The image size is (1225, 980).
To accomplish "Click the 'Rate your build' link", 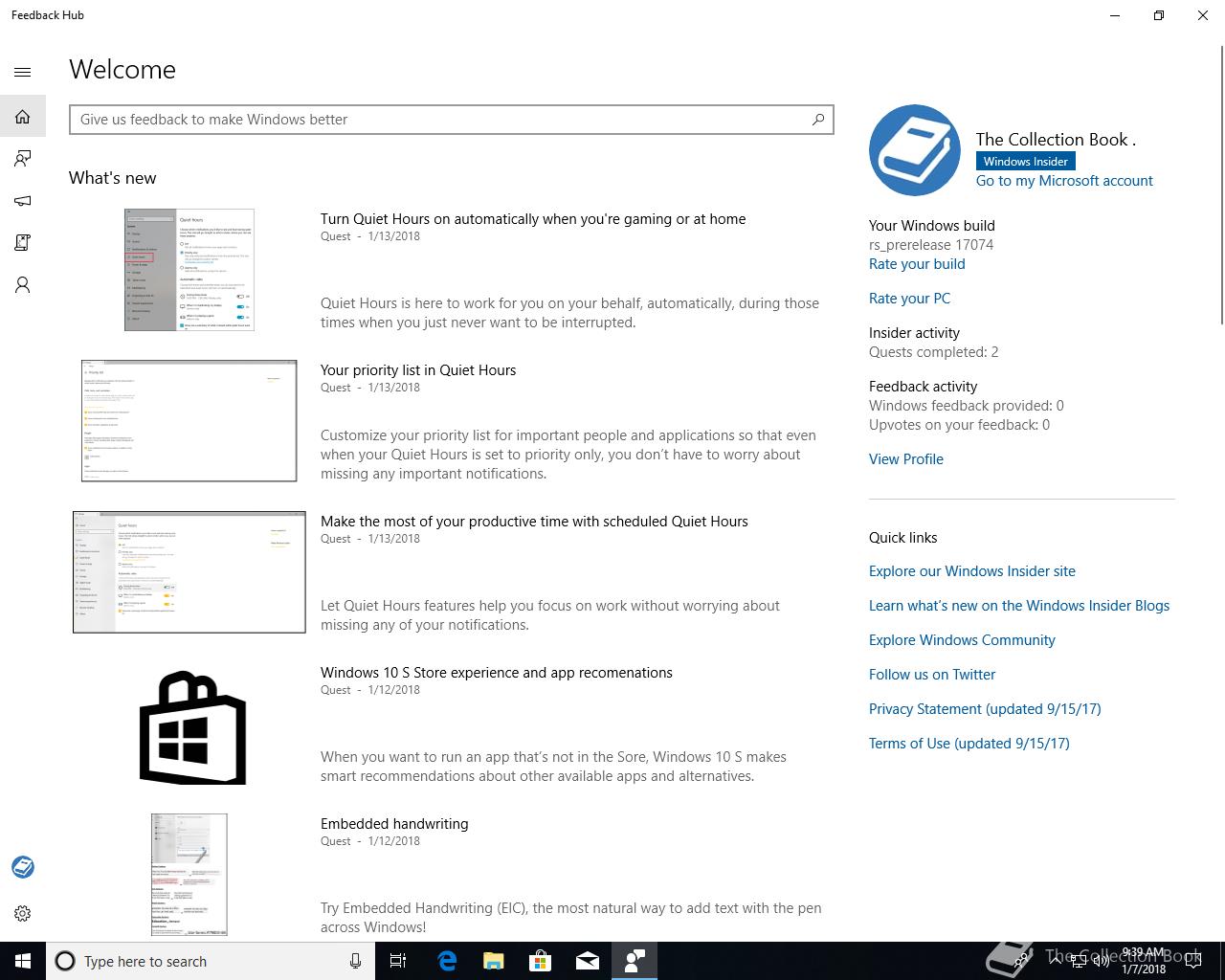I will click(x=917, y=264).
